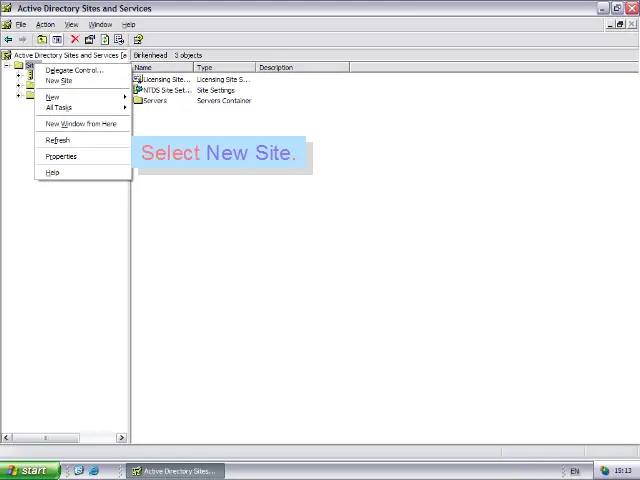The height and width of the screenshot is (480, 640).
Task: Collapse the Sites tree node
Action: click(7, 65)
